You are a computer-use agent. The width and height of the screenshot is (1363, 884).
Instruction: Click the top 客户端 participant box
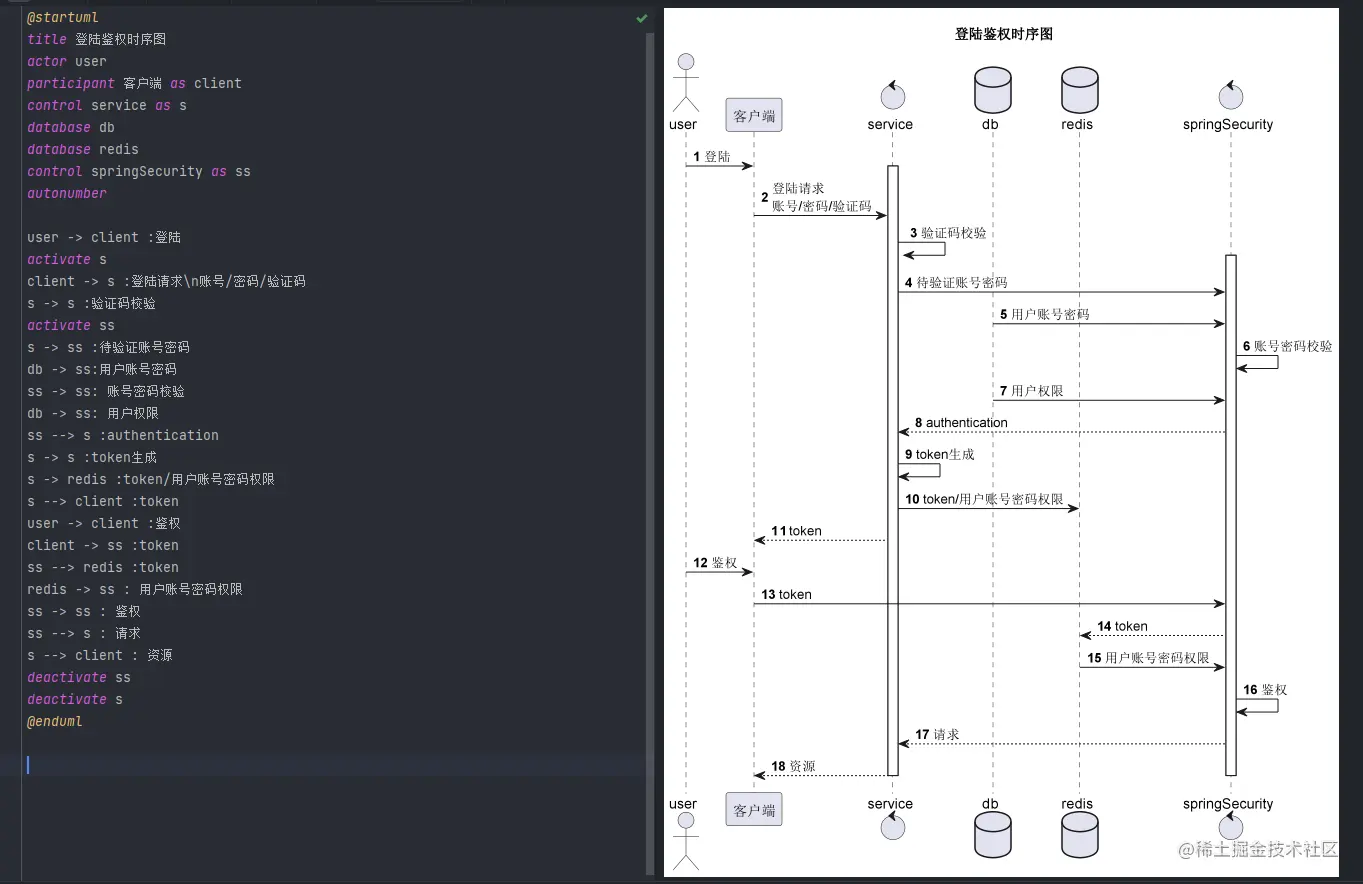tap(754, 116)
